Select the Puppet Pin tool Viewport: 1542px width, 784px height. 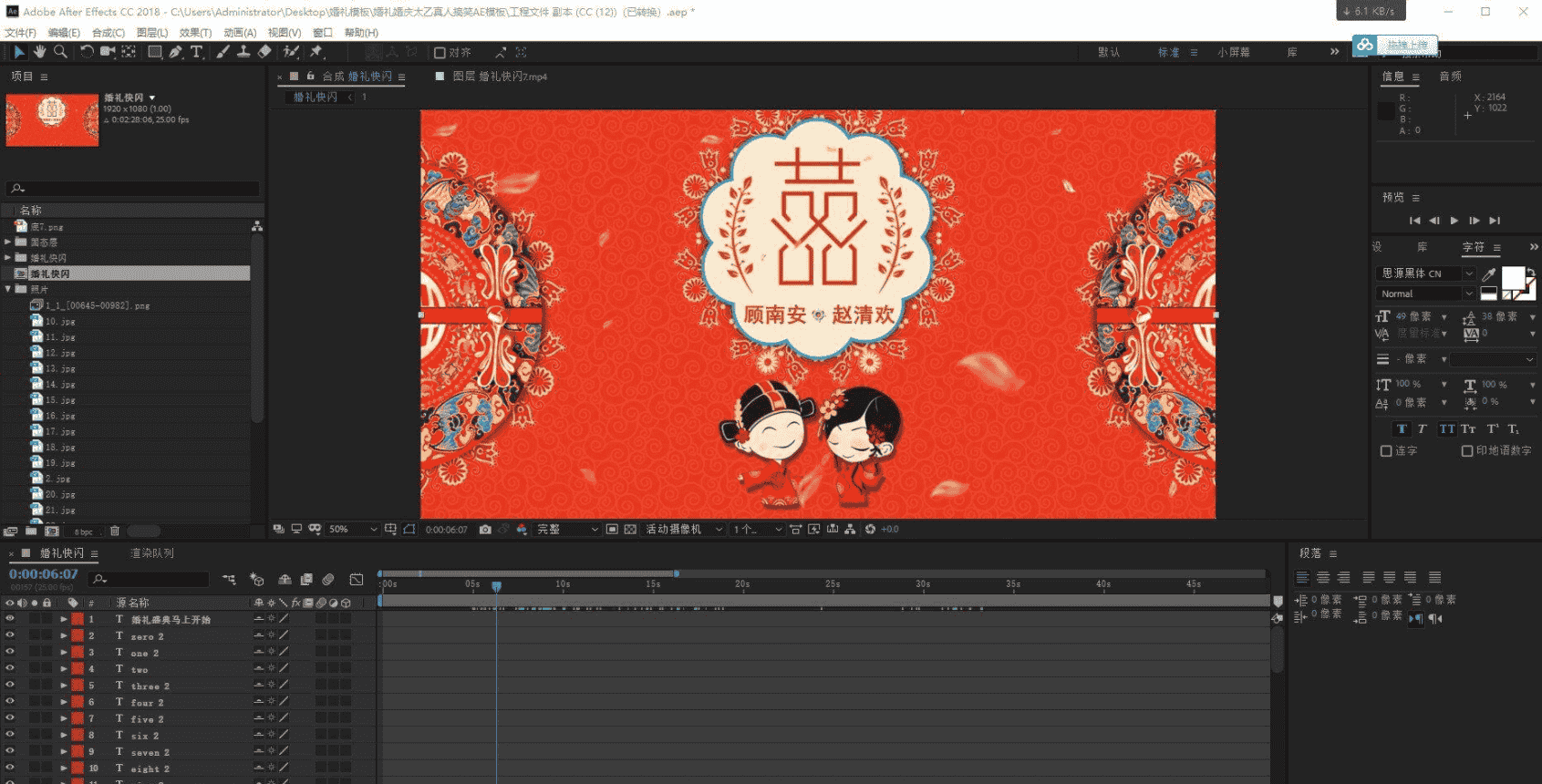pyautogui.click(x=316, y=52)
